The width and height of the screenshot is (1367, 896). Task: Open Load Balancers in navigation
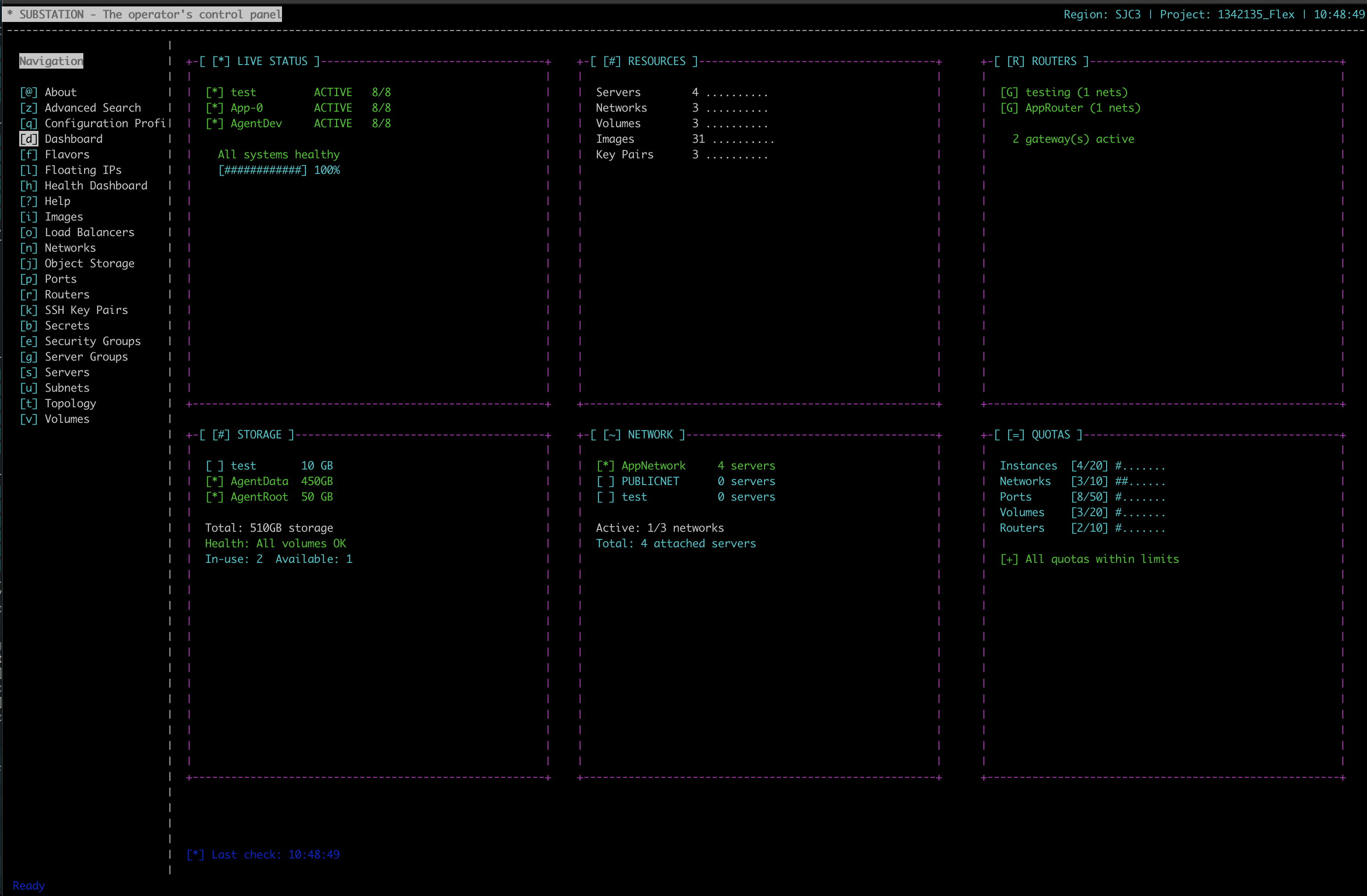pyautogui.click(x=89, y=232)
